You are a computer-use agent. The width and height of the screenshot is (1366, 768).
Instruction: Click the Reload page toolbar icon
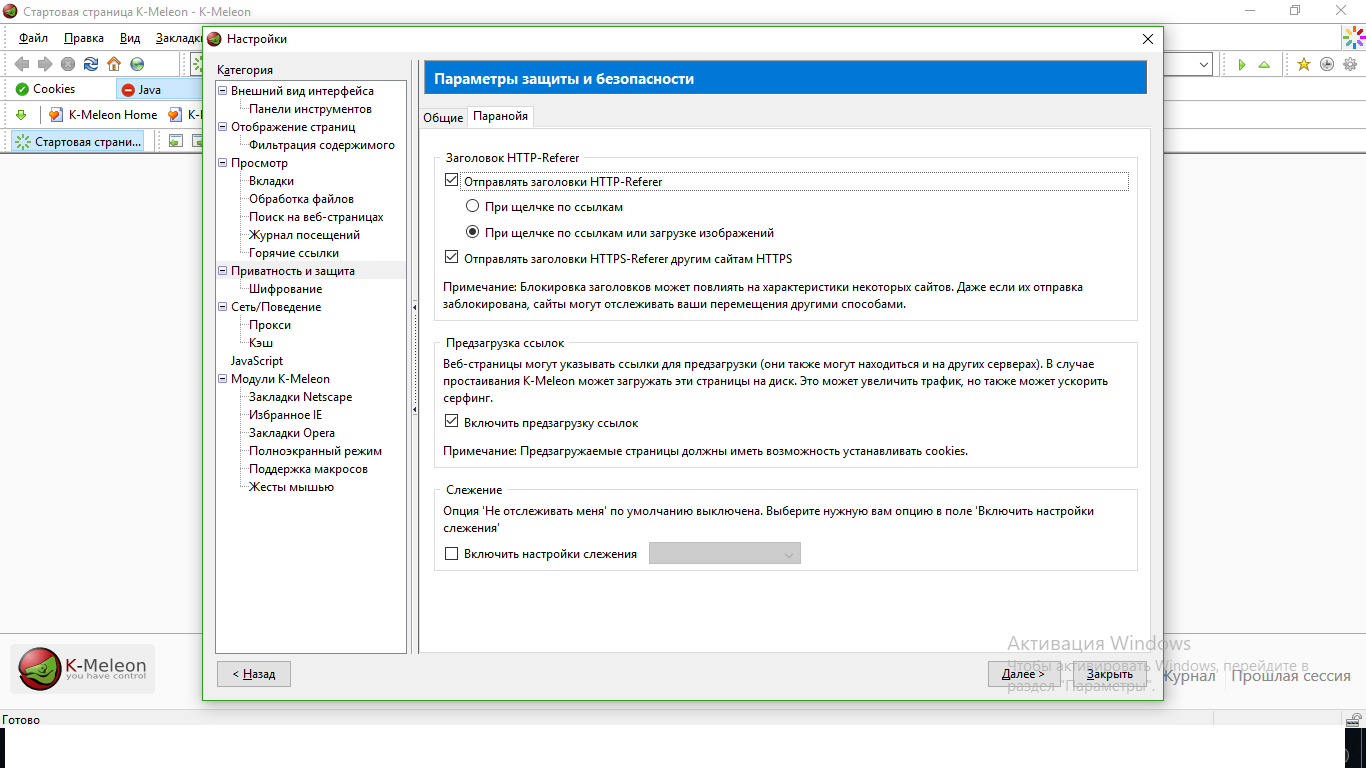click(91, 64)
